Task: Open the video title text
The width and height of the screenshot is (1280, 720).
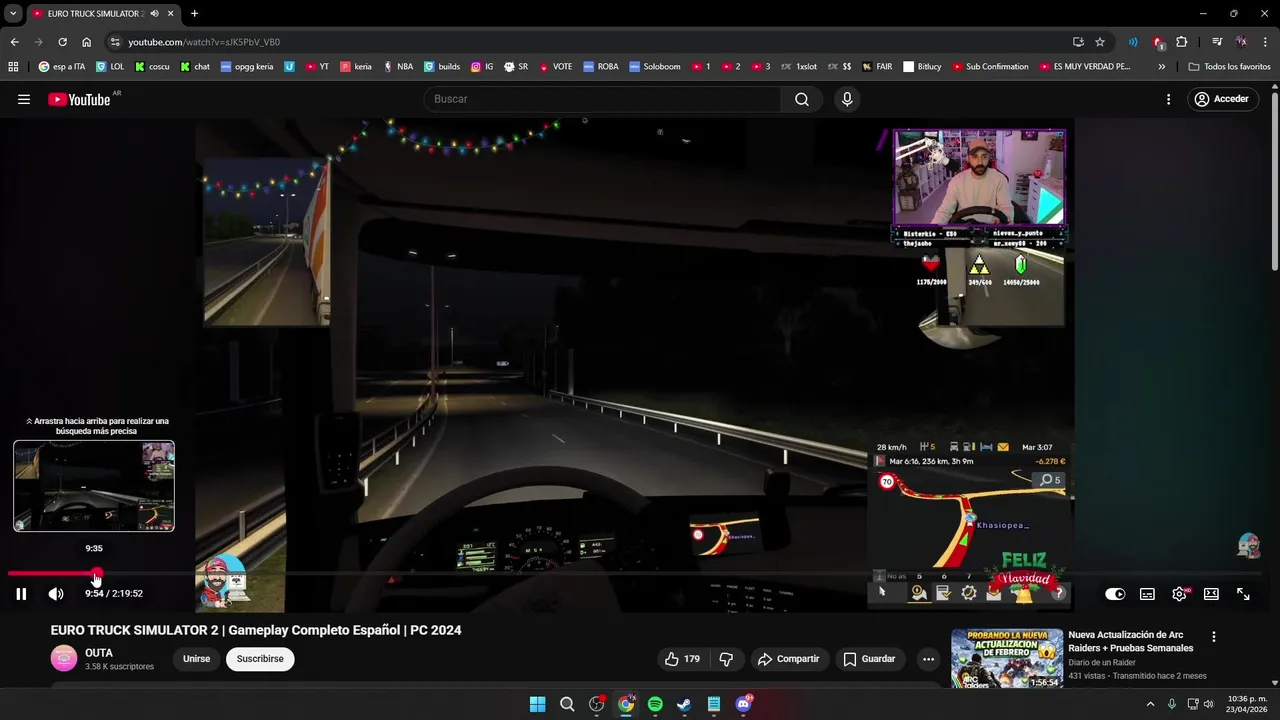Action: coord(256,630)
